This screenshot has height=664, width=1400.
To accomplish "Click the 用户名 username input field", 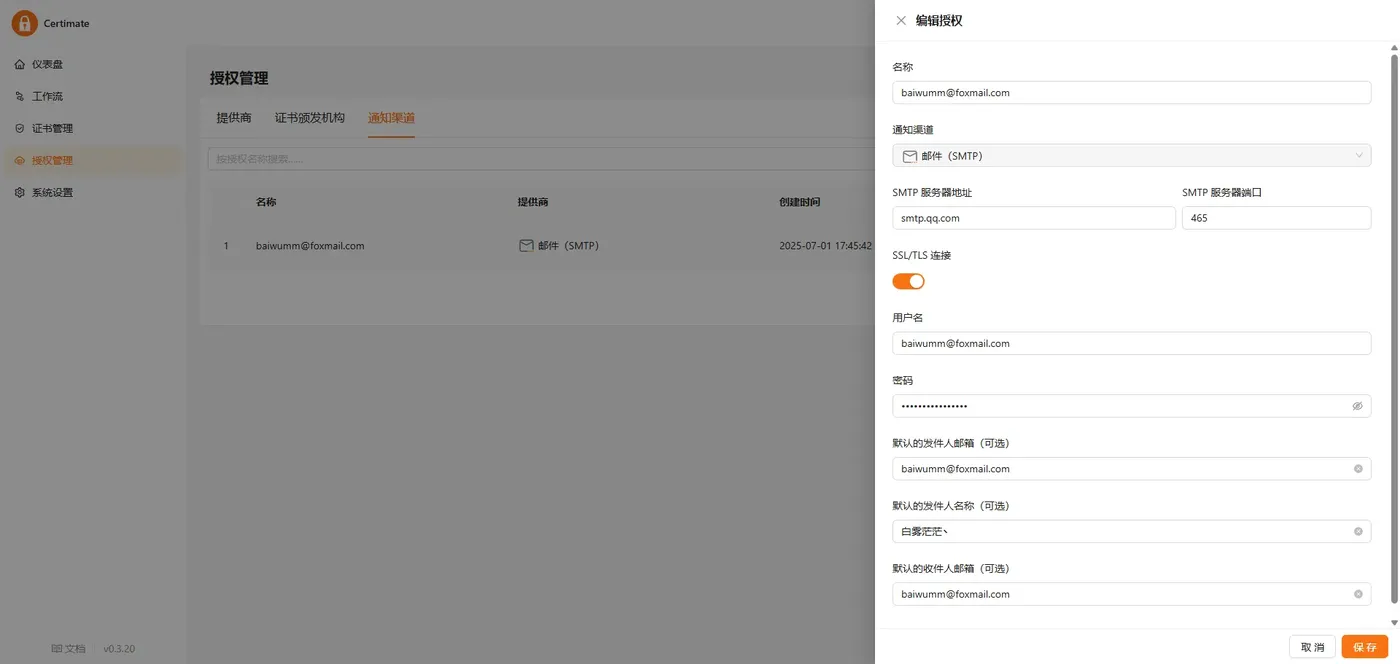I will click(1131, 343).
